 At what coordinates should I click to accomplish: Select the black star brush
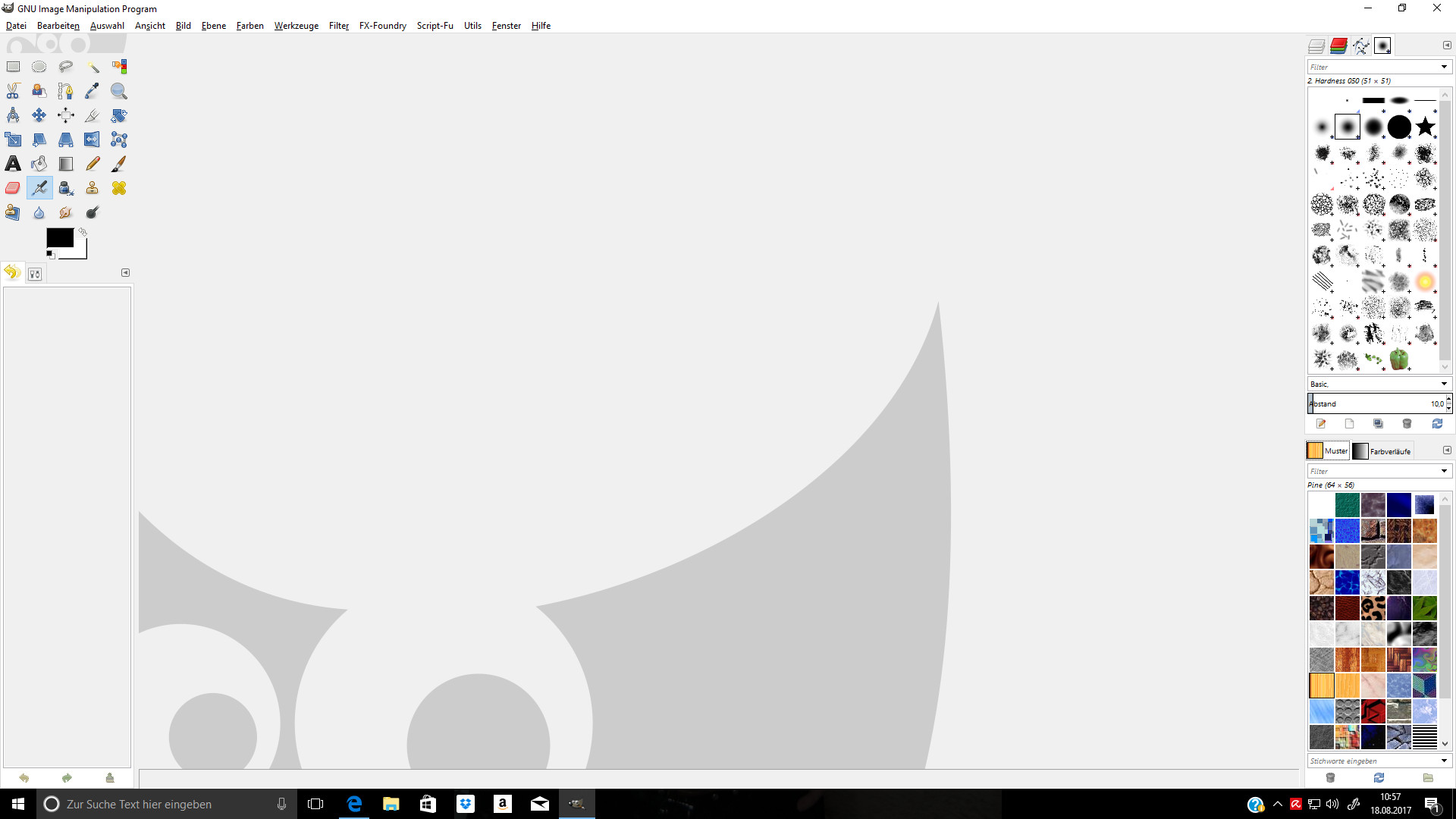[x=1425, y=127]
